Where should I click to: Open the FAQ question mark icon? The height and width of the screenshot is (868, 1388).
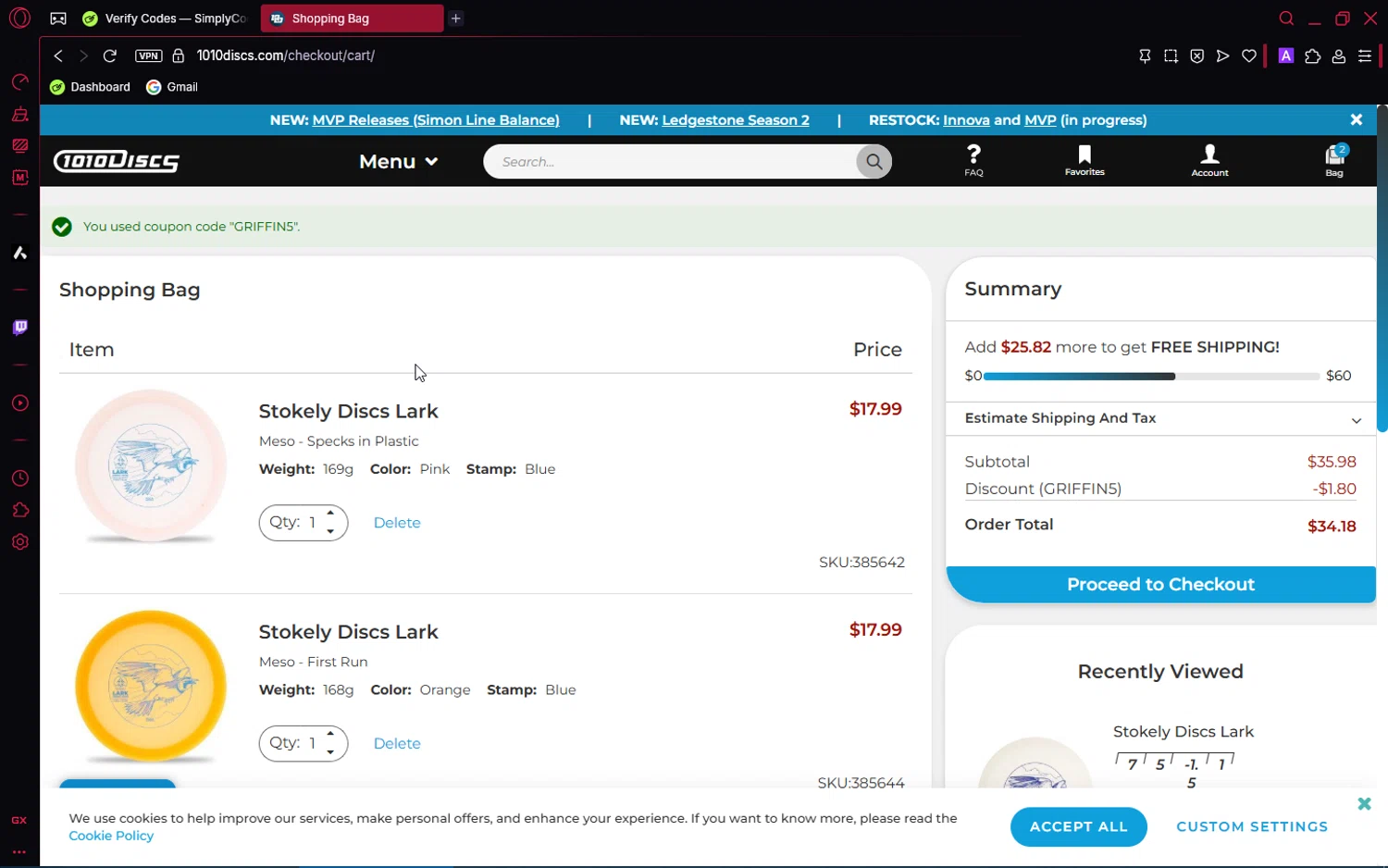point(973,160)
